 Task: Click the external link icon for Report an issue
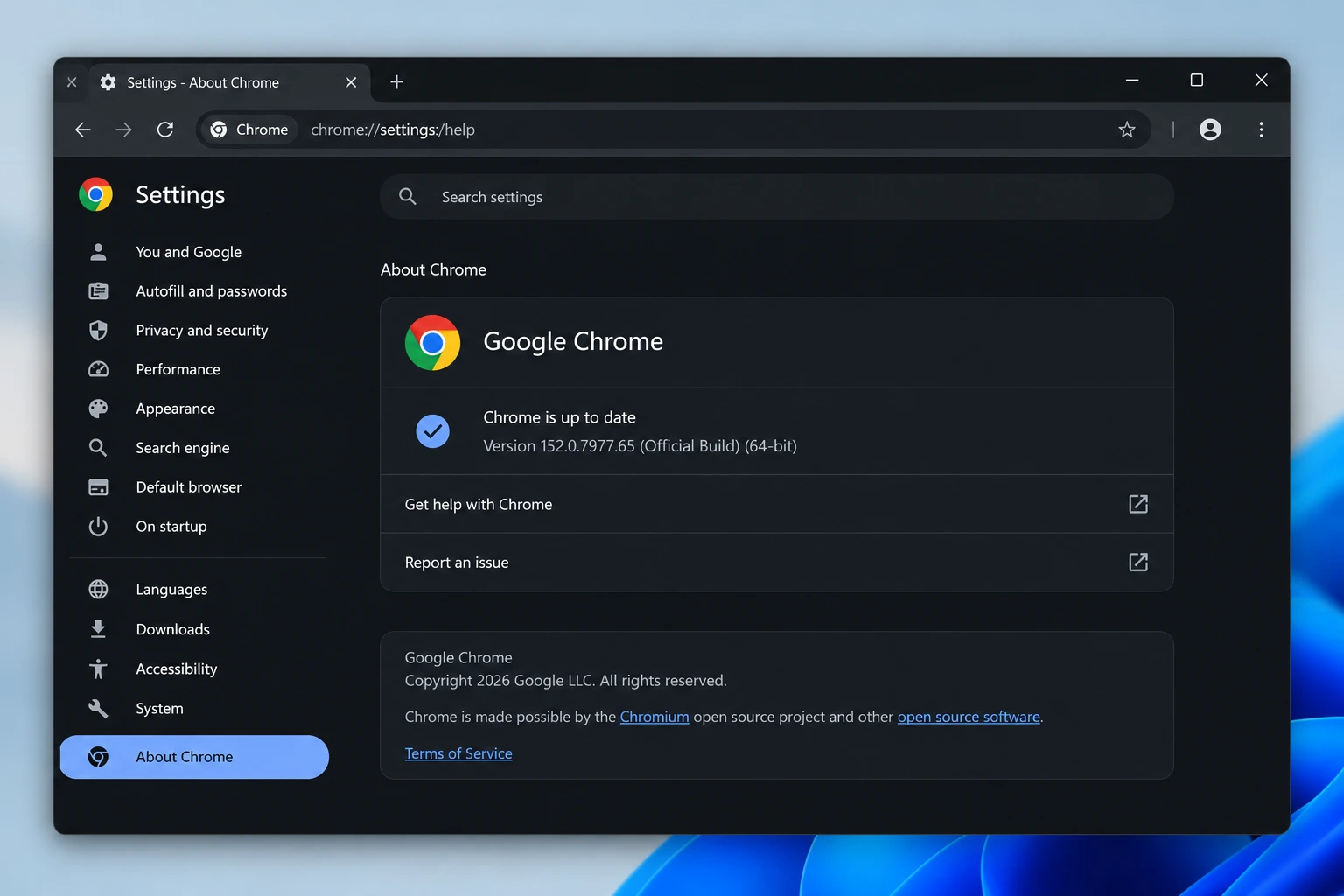click(1138, 563)
